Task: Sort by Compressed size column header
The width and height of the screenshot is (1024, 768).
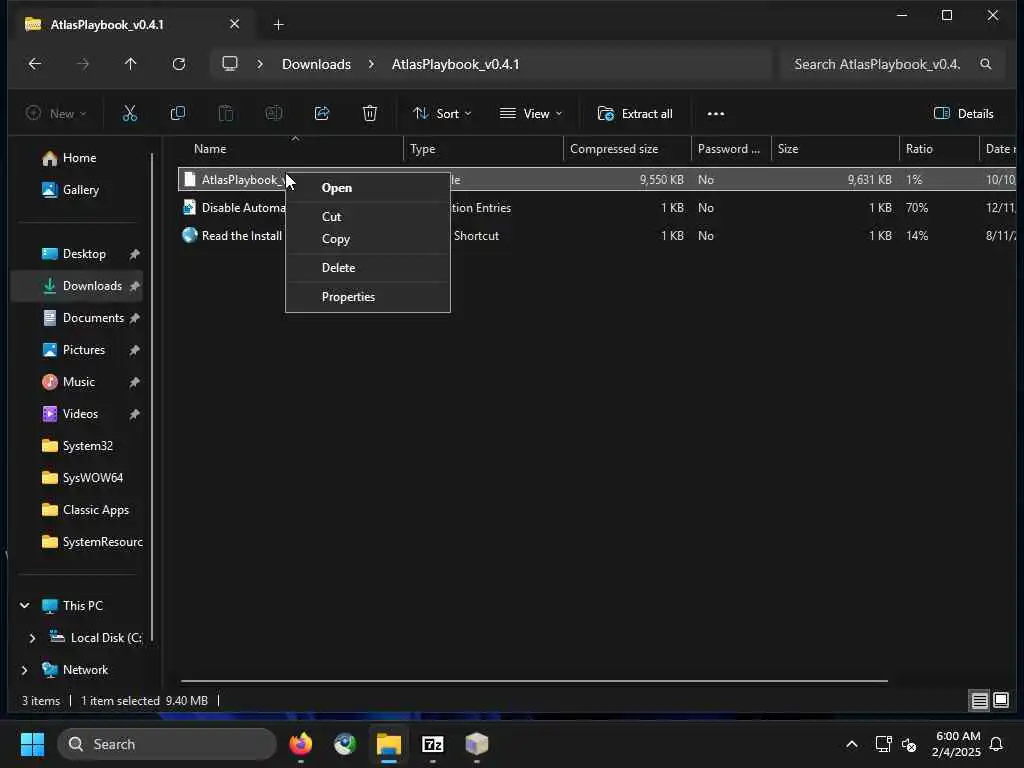Action: [x=628, y=149]
